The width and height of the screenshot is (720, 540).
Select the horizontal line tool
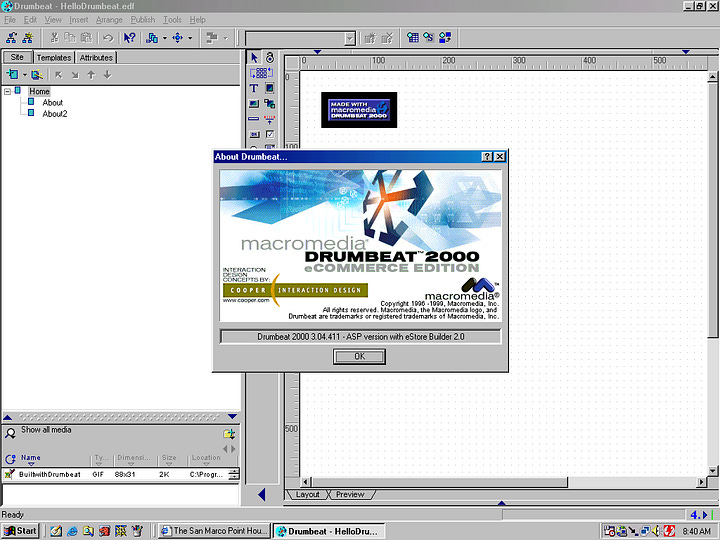click(254, 119)
